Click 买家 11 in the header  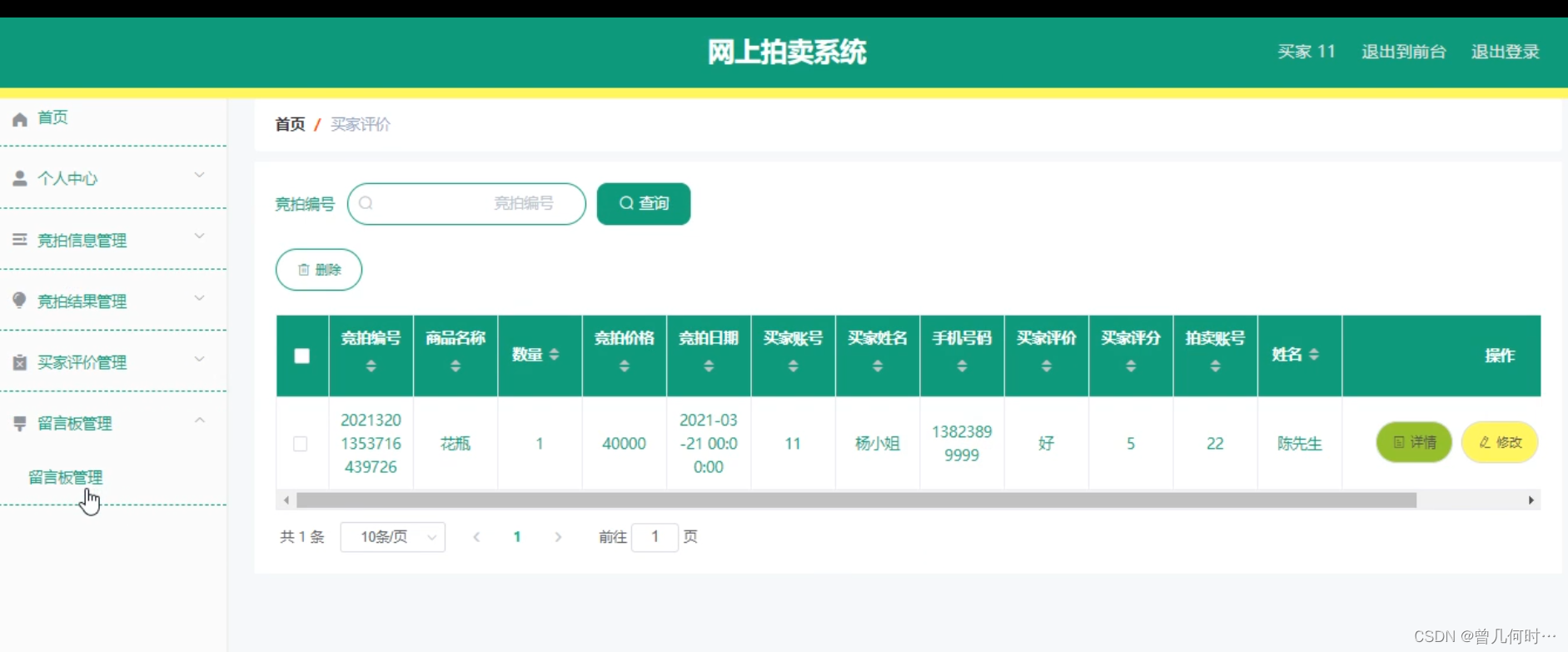point(1307,52)
